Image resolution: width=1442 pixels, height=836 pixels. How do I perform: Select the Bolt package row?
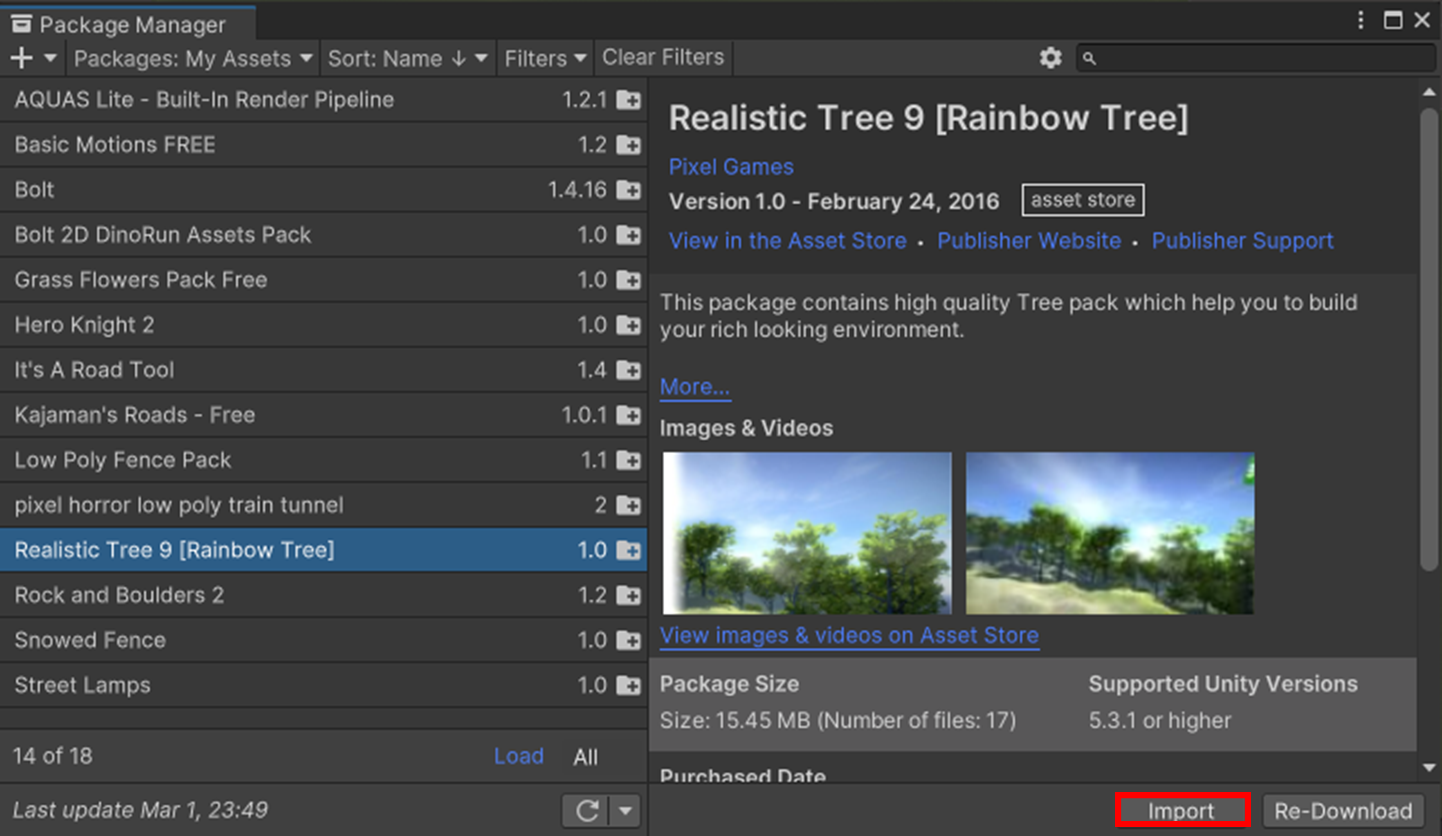click(323, 190)
